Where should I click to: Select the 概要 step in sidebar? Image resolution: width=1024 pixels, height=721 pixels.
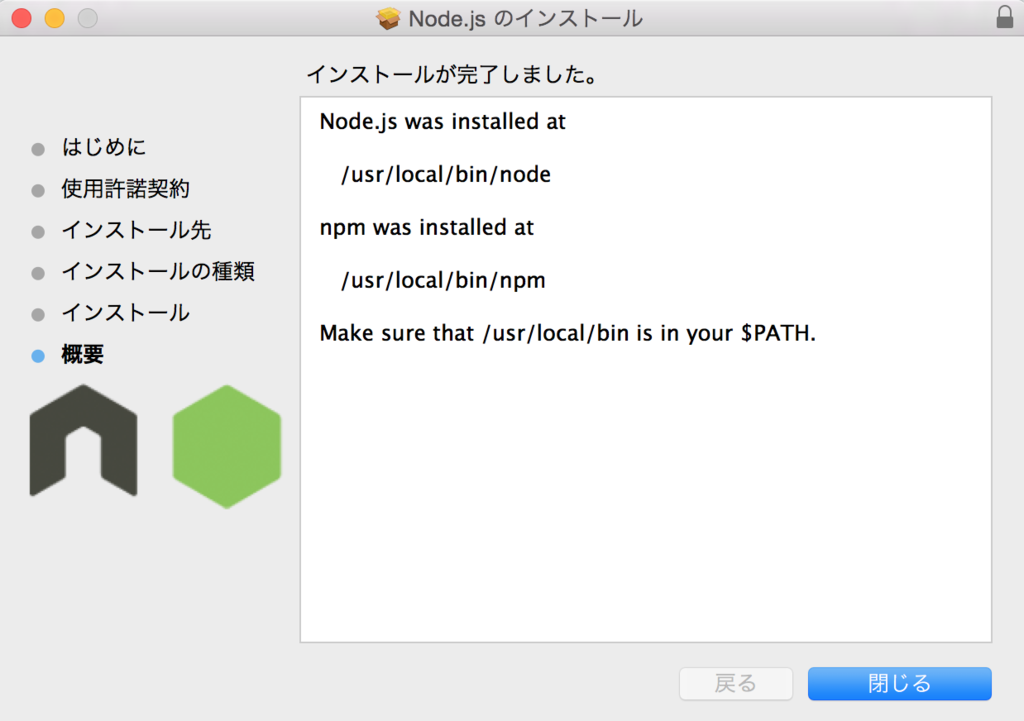coord(82,354)
